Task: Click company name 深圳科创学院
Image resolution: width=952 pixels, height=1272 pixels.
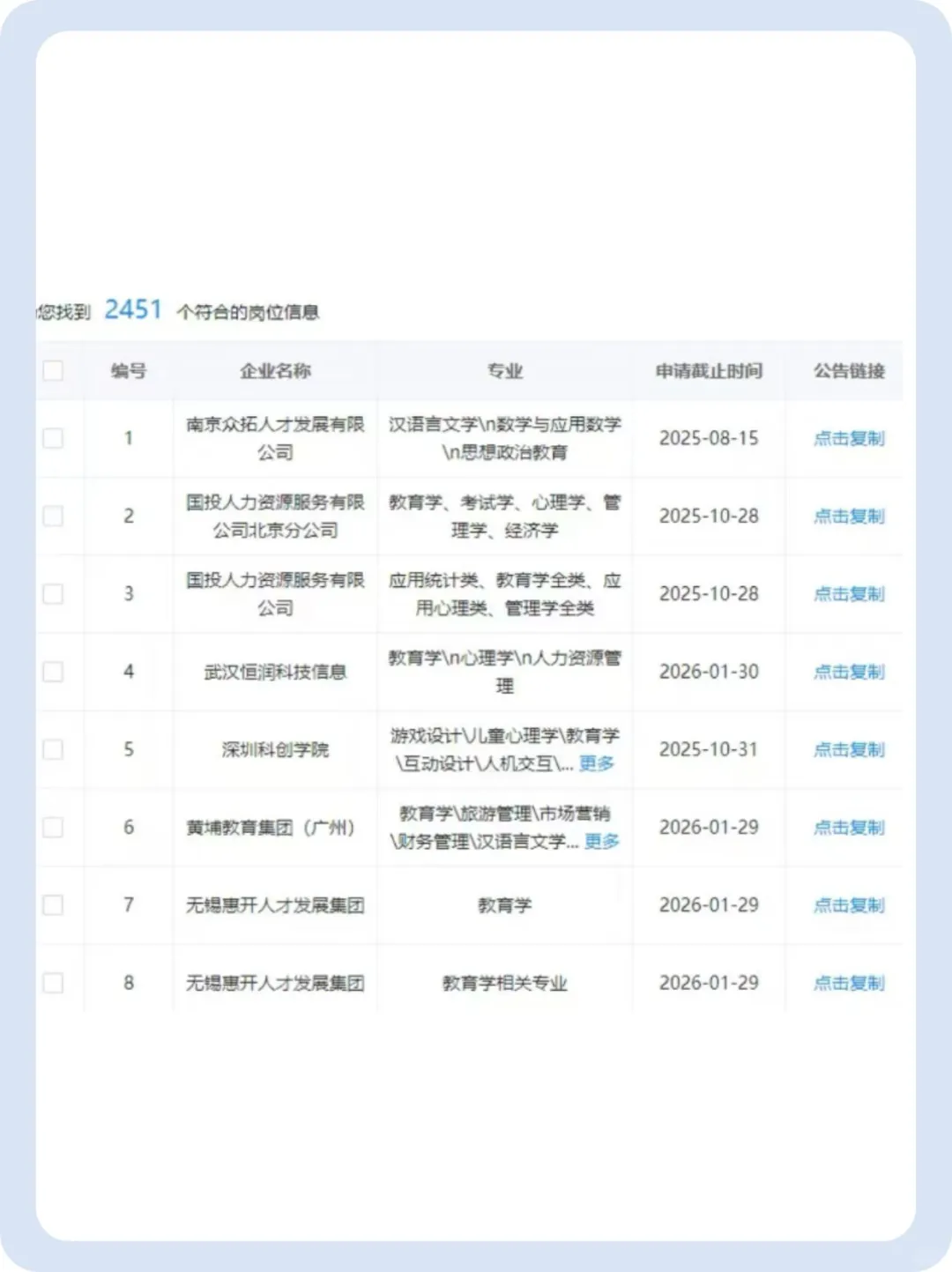Action: (x=275, y=749)
